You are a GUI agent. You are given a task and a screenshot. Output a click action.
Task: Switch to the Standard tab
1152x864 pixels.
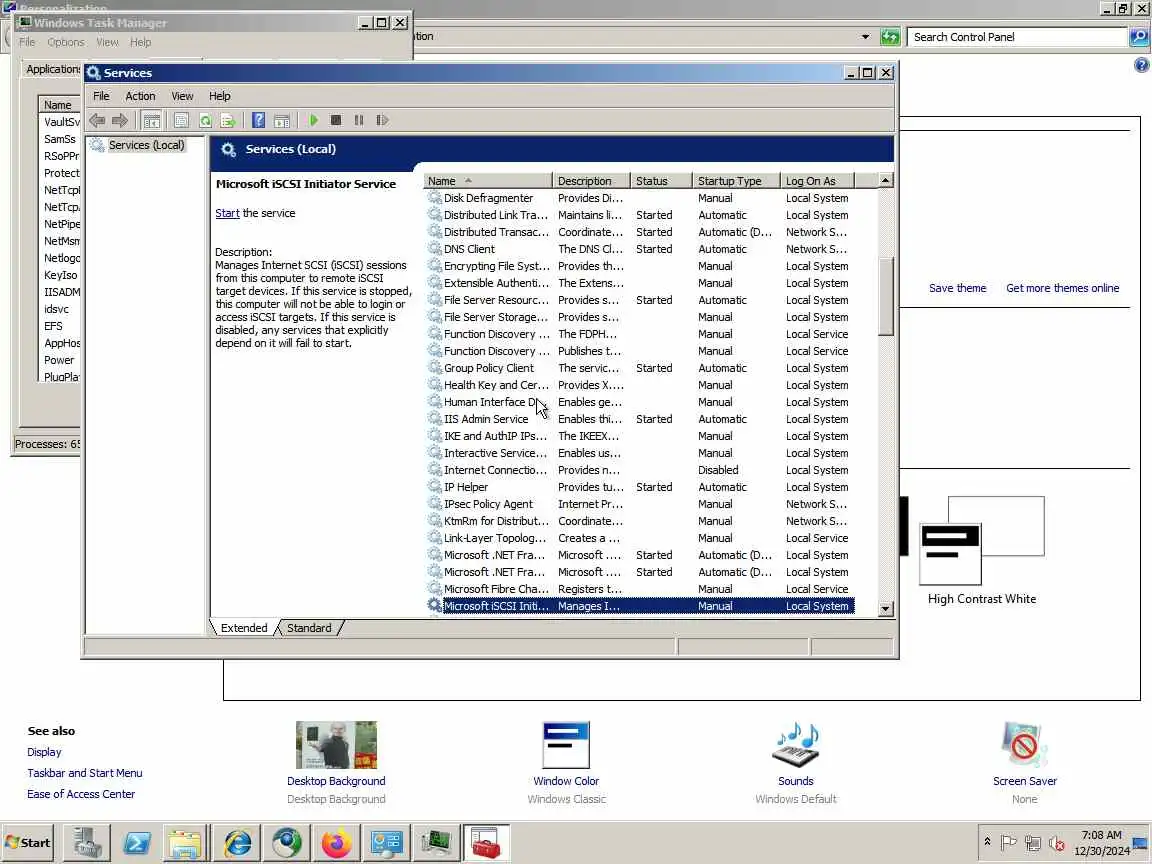(x=309, y=628)
